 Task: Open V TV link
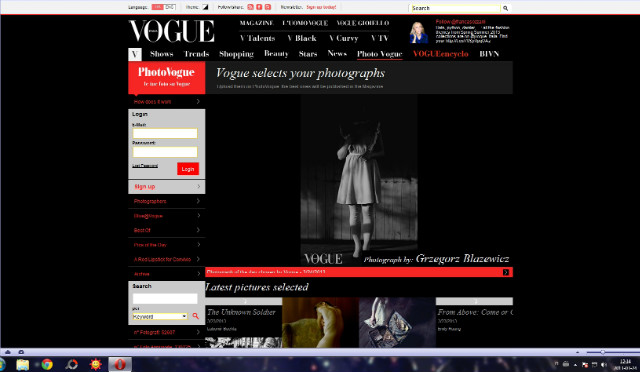380,38
